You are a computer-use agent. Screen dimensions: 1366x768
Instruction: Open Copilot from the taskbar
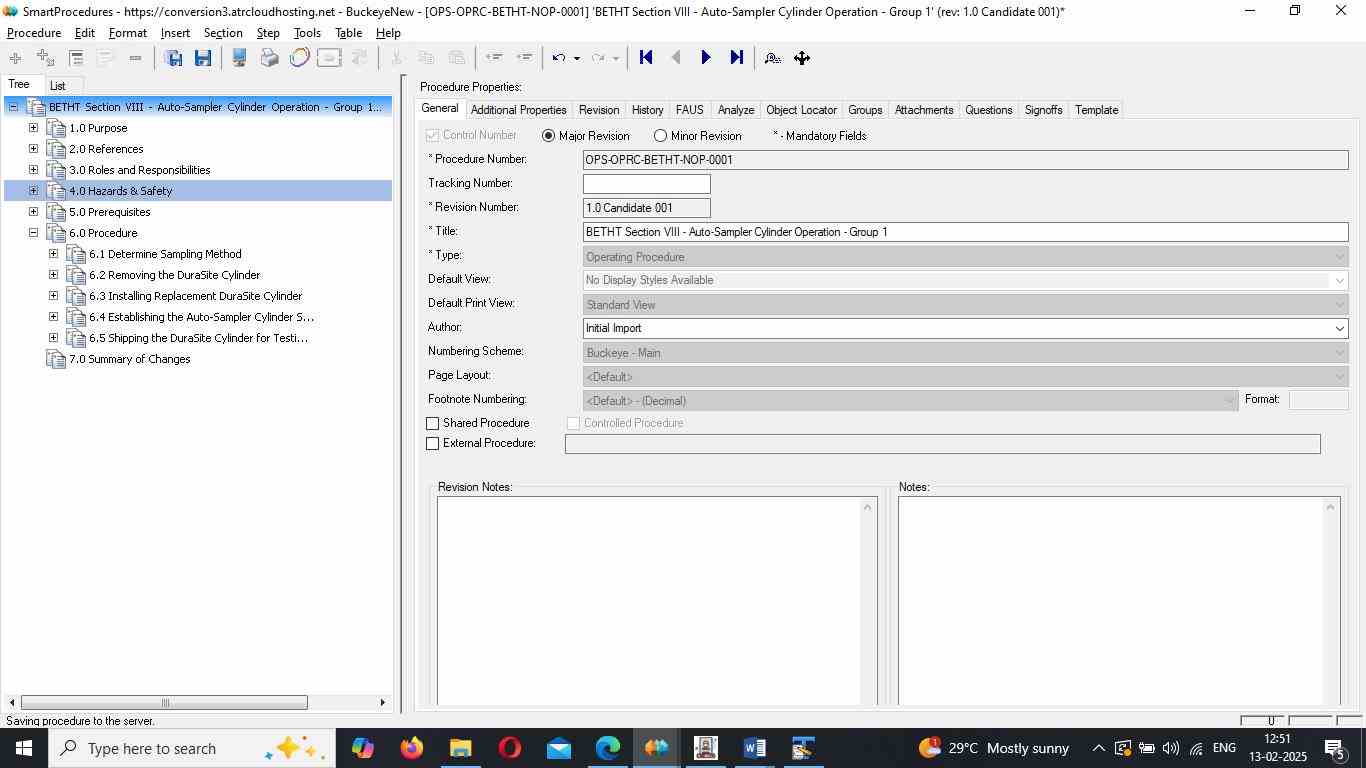coord(362,748)
